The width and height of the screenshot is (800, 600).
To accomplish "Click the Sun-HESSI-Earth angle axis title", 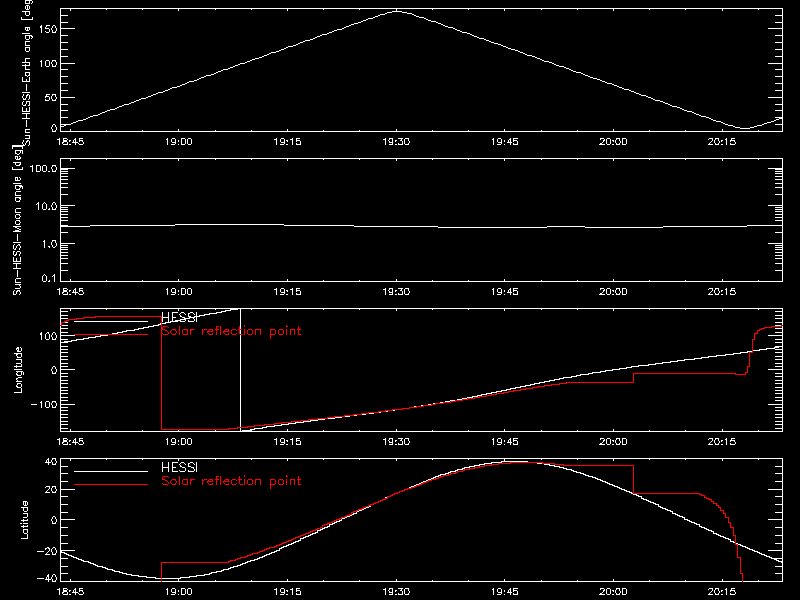I will tap(26, 73).
